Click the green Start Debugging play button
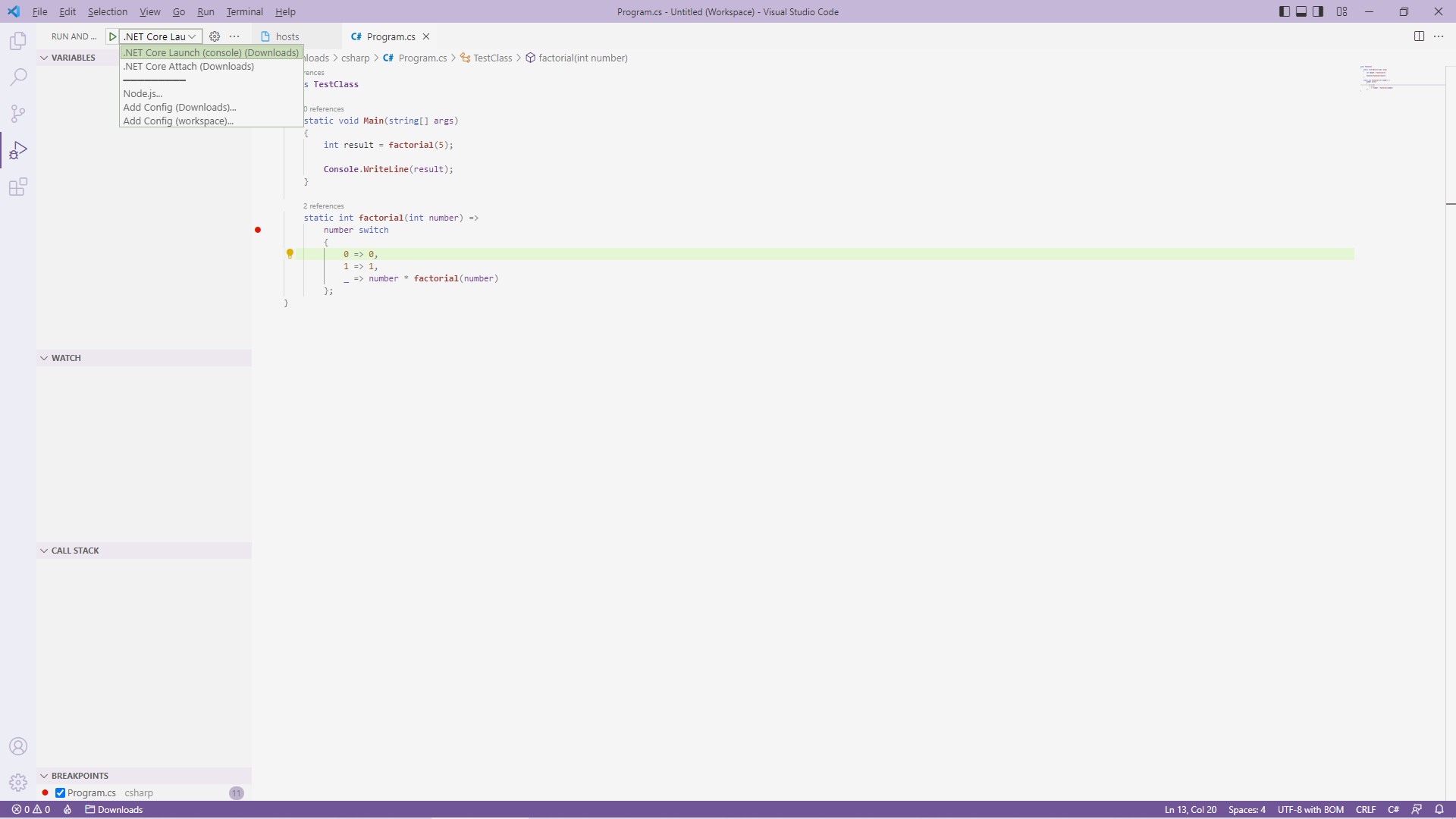The width and height of the screenshot is (1456, 819). pyautogui.click(x=112, y=36)
